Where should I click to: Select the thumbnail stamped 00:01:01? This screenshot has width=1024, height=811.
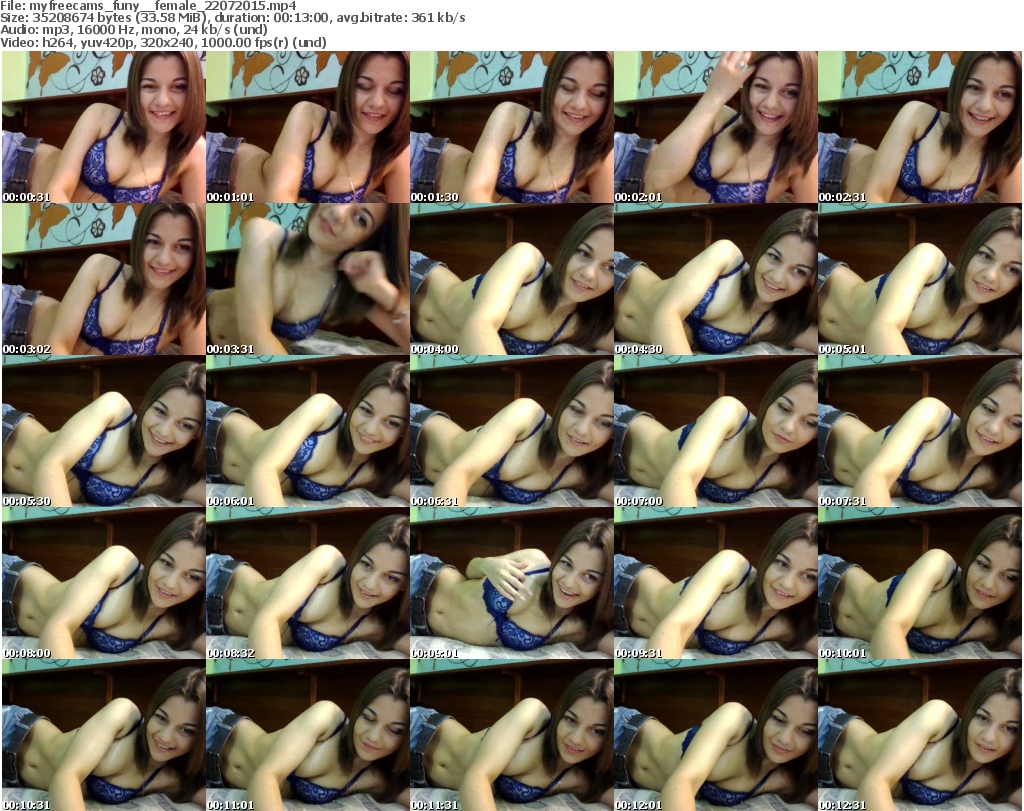tap(308, 127)
